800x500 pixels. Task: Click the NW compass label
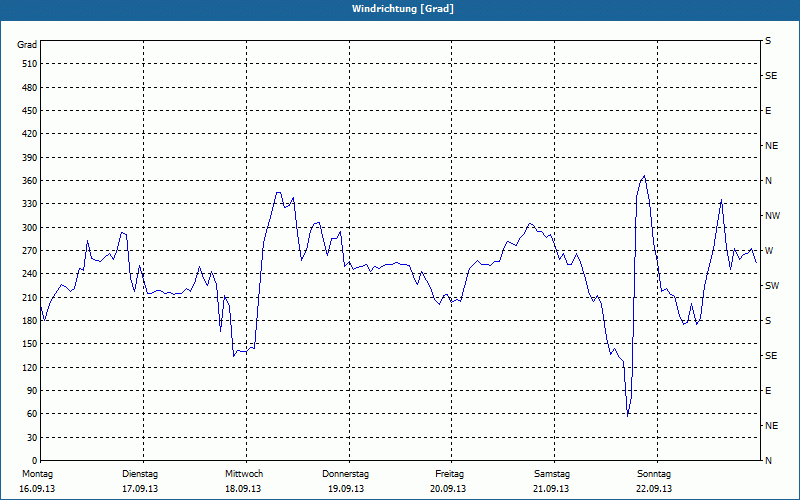tap(772, 216)
